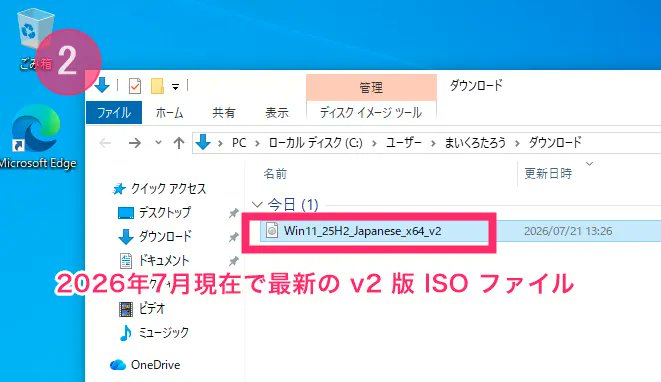This screenshot has height=382, width=661.
Task: Open ビデオ in the navigation pane
Action: click(x=152, y=308)
